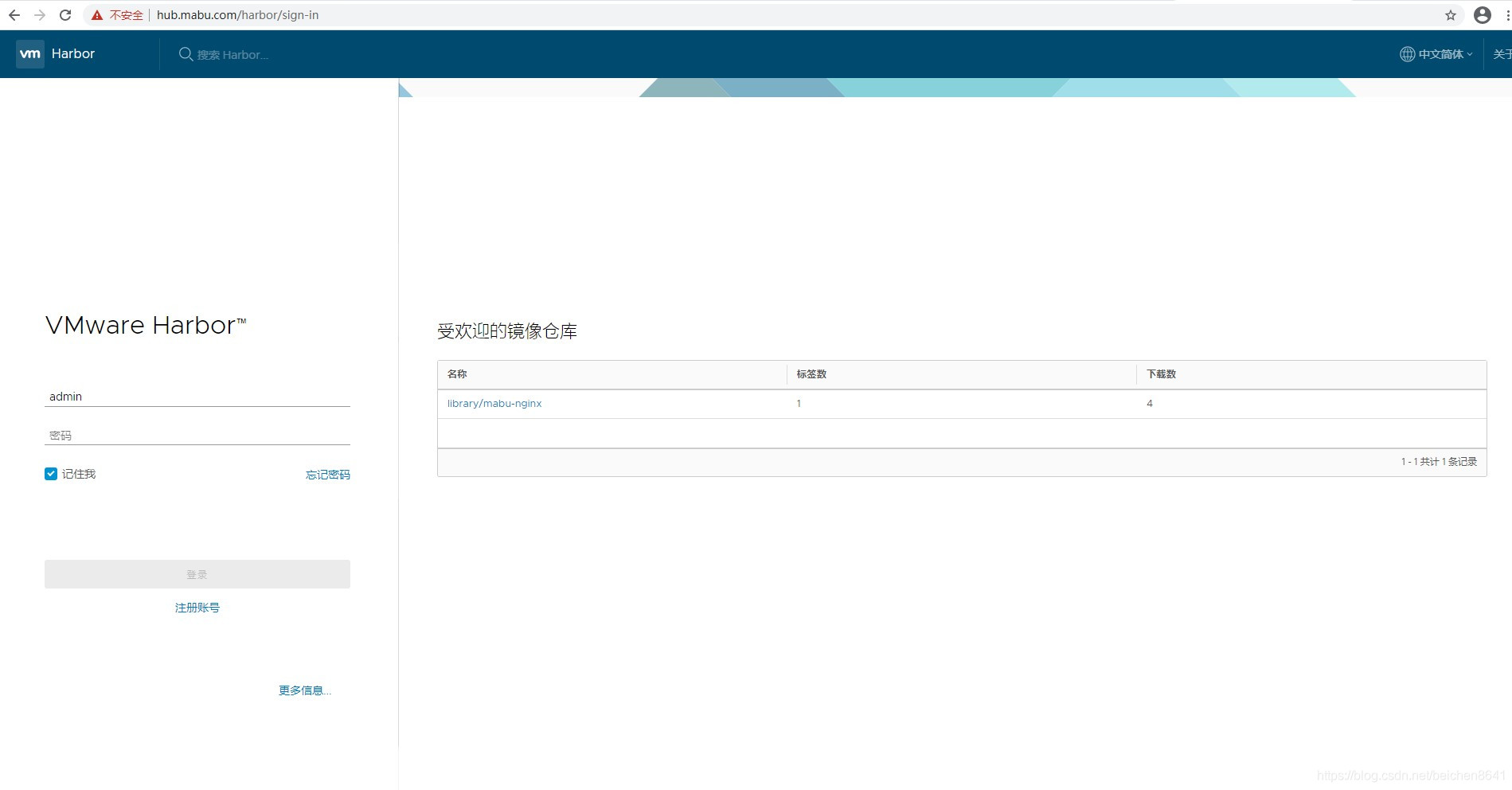The image size is (1512, 790).
Task: Click the 注册账号 sign-up link
Action: [x=197, y=608]
